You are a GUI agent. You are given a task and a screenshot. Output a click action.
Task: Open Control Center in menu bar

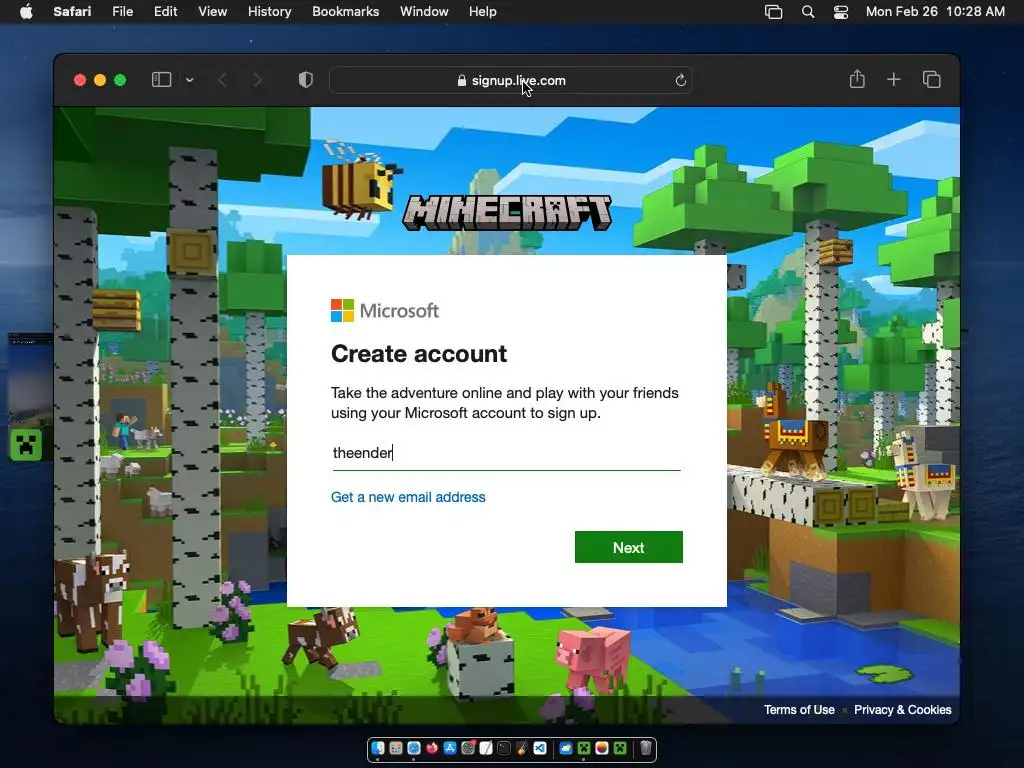point(841,12)
